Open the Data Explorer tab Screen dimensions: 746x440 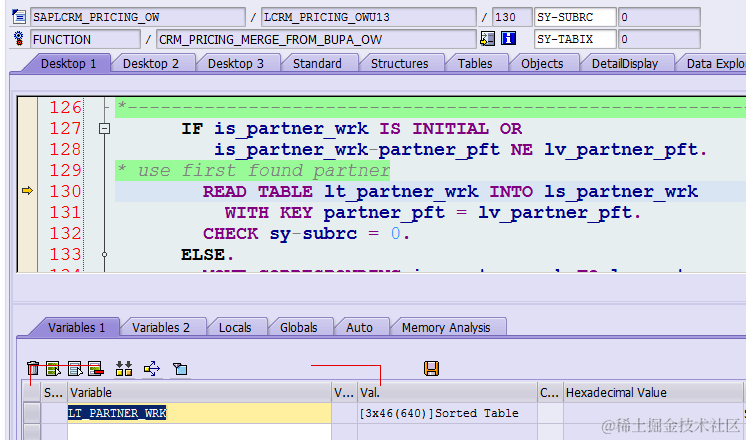(714, 63)
